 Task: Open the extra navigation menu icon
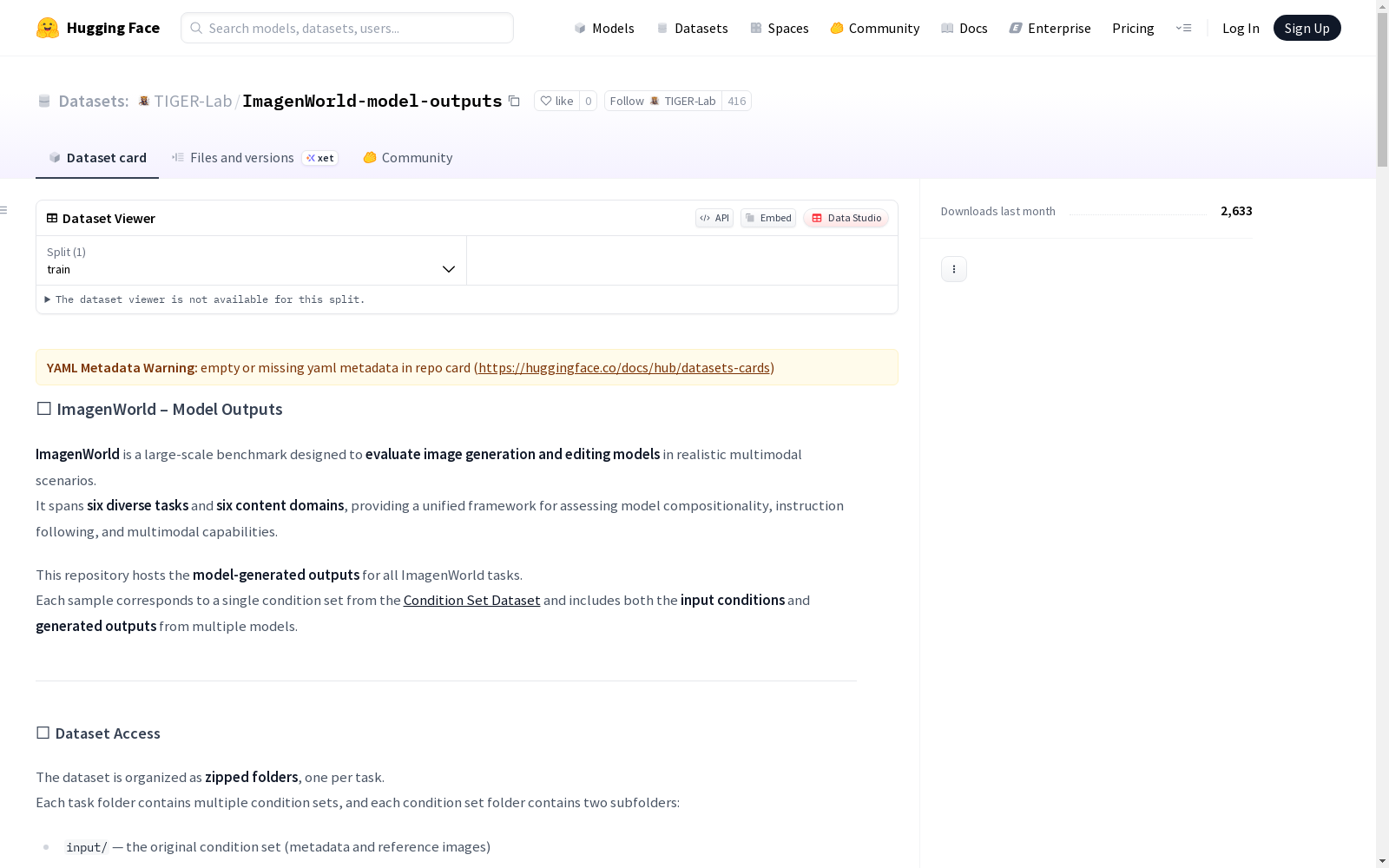tap(1183, 28)
